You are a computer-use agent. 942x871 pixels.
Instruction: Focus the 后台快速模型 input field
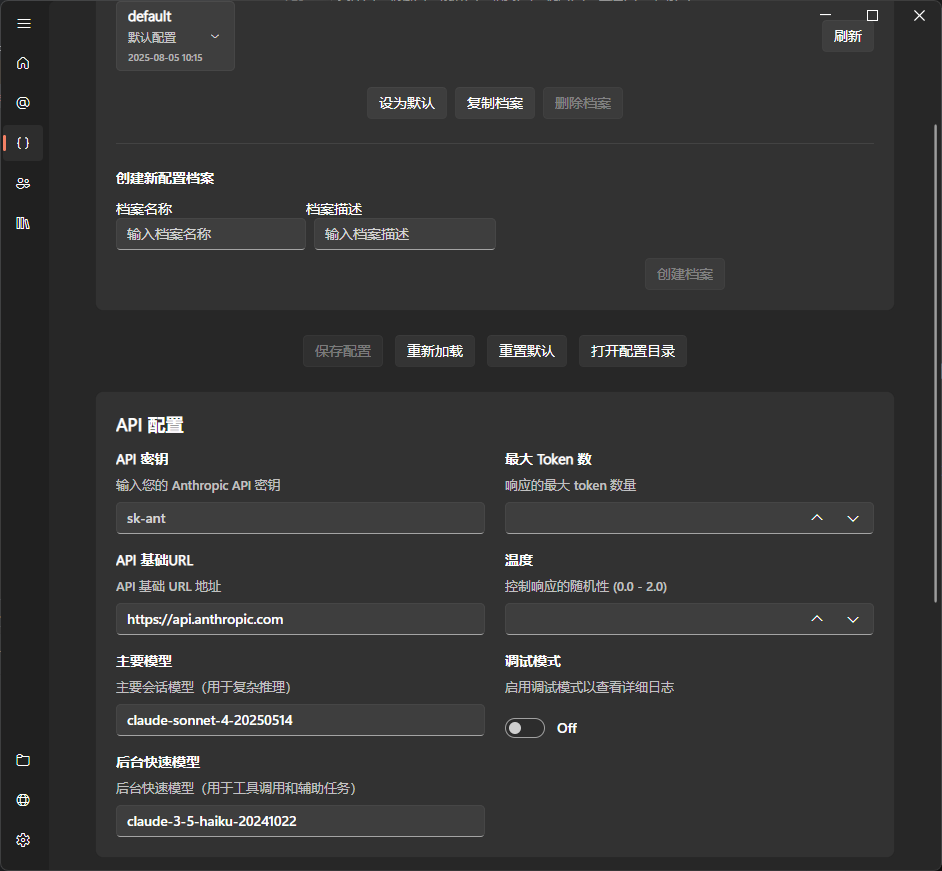coord(300,821)
